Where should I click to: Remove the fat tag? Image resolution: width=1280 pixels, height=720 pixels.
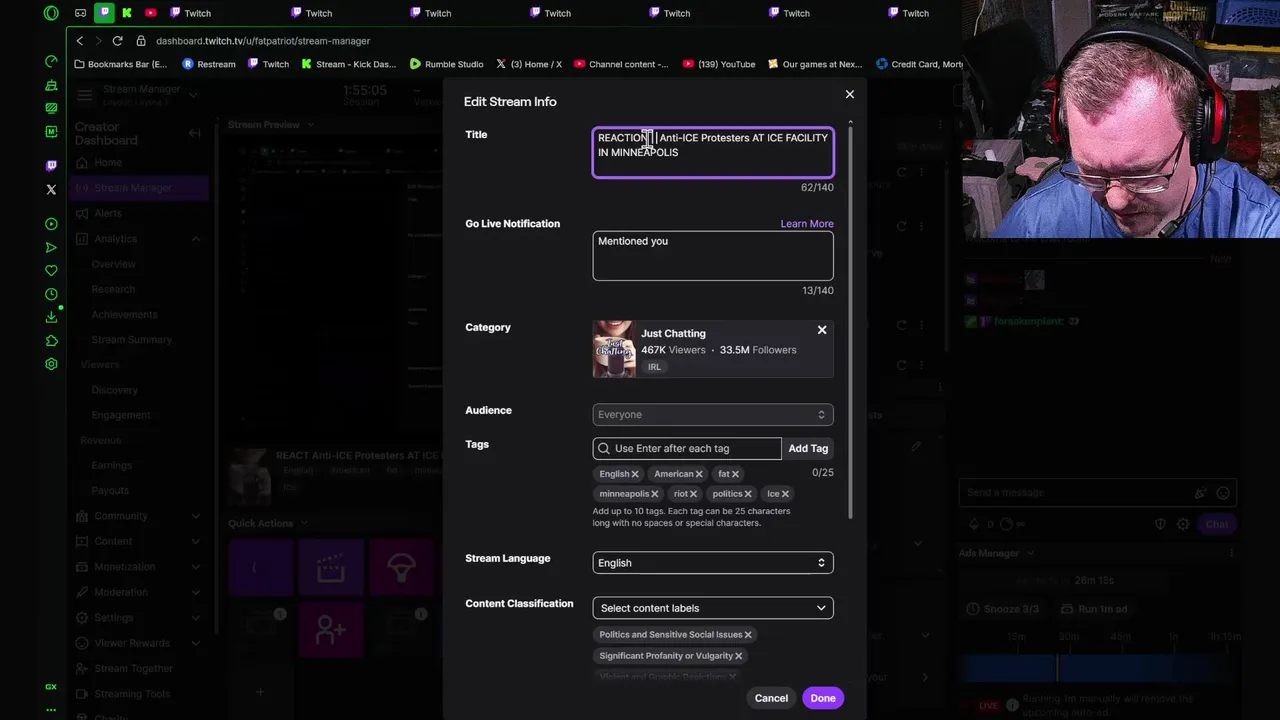coord(735,474)
